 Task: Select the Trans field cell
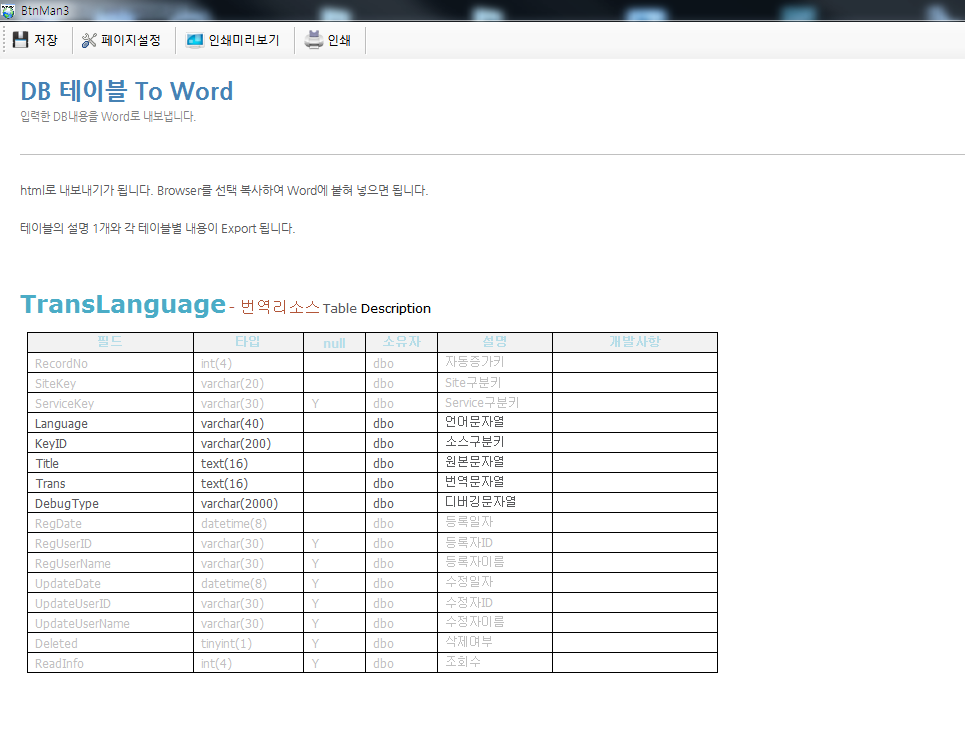pyautogui.click(x=110, y=483)
